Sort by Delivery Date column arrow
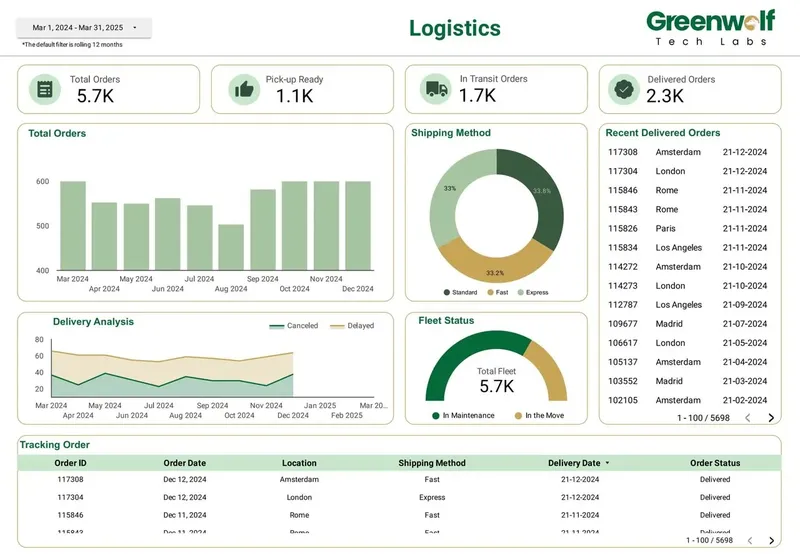 (607, 463)
